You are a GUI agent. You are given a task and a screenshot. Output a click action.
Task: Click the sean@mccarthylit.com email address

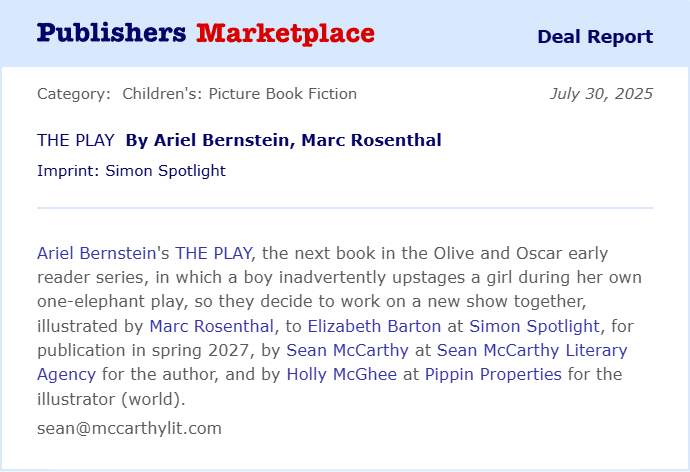(129, 428)
